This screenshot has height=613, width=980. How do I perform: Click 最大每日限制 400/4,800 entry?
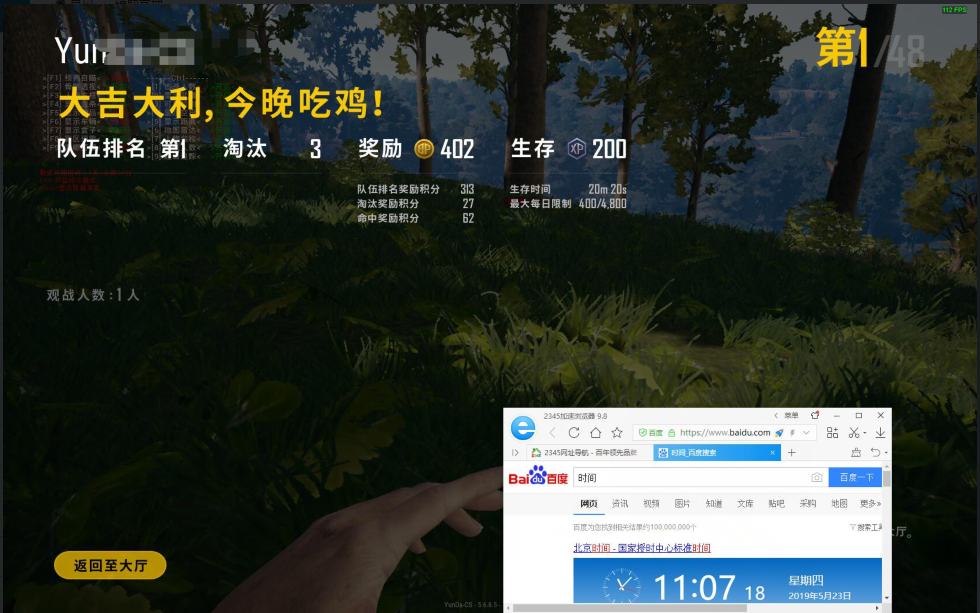click(x=568, y=204)
